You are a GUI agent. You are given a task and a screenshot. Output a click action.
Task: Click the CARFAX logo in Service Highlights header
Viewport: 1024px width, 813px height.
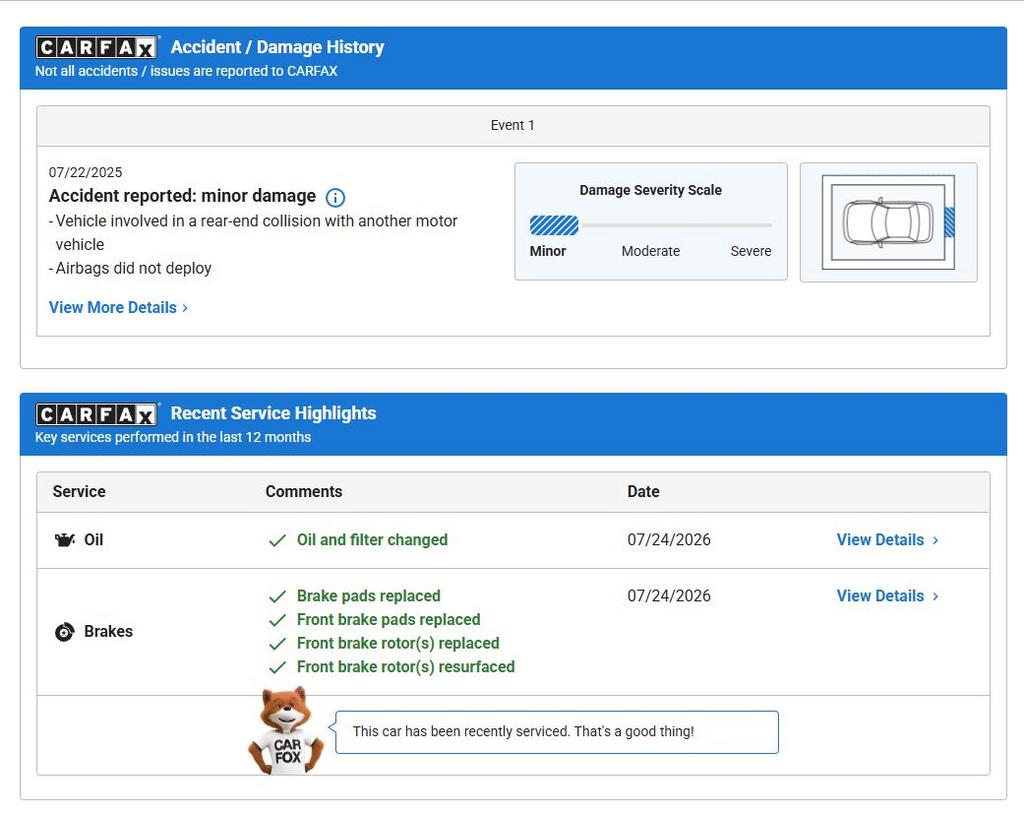[97, 413]
